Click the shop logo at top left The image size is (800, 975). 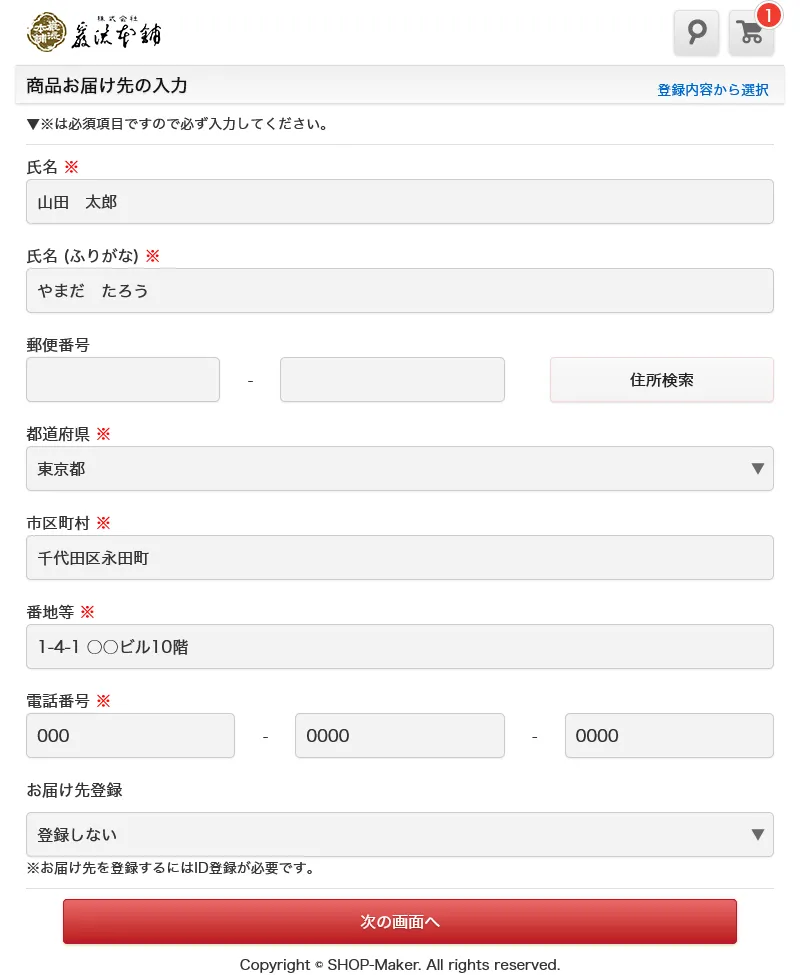(x=93, y=32)
